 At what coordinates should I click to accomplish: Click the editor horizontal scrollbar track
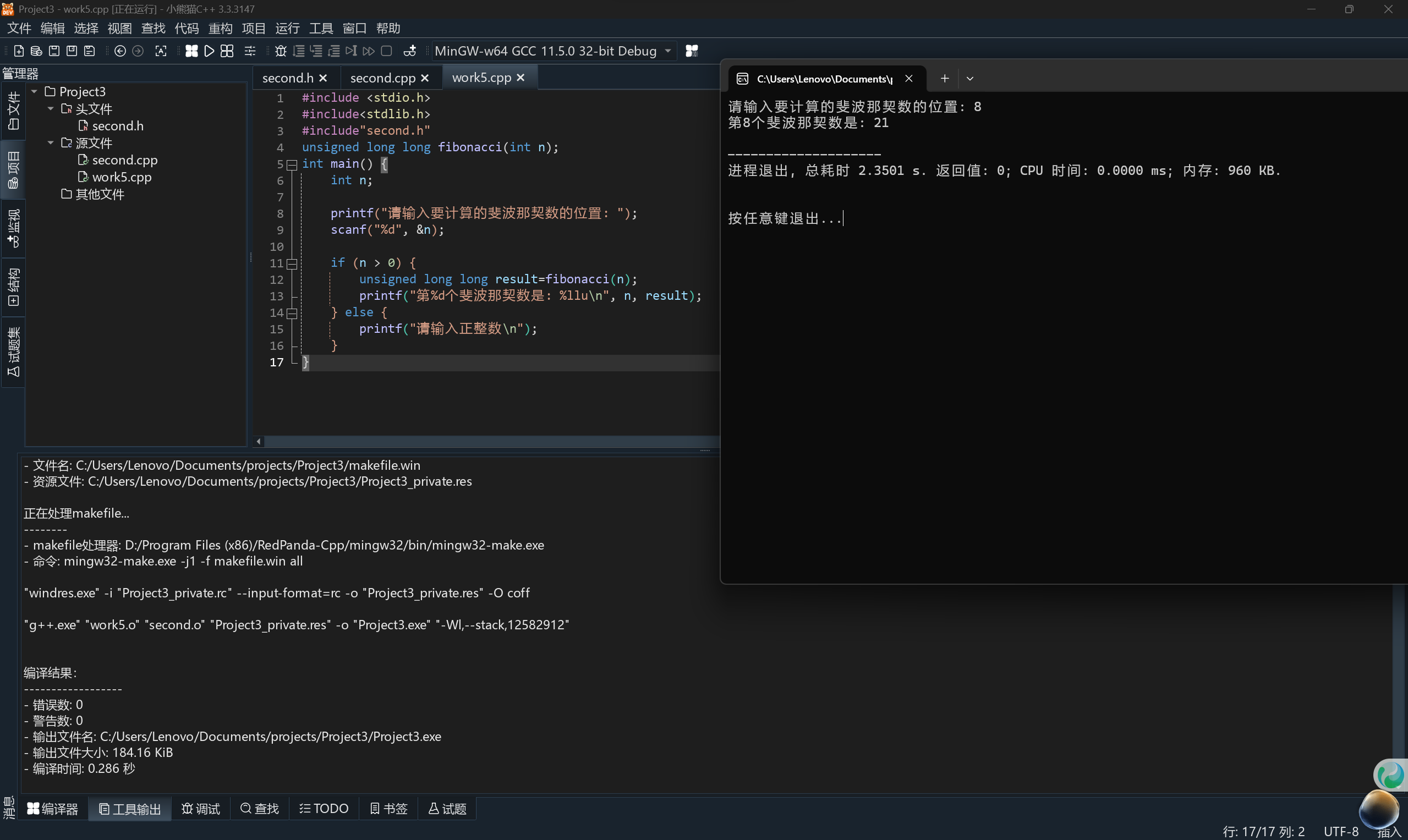click(487, 442)
